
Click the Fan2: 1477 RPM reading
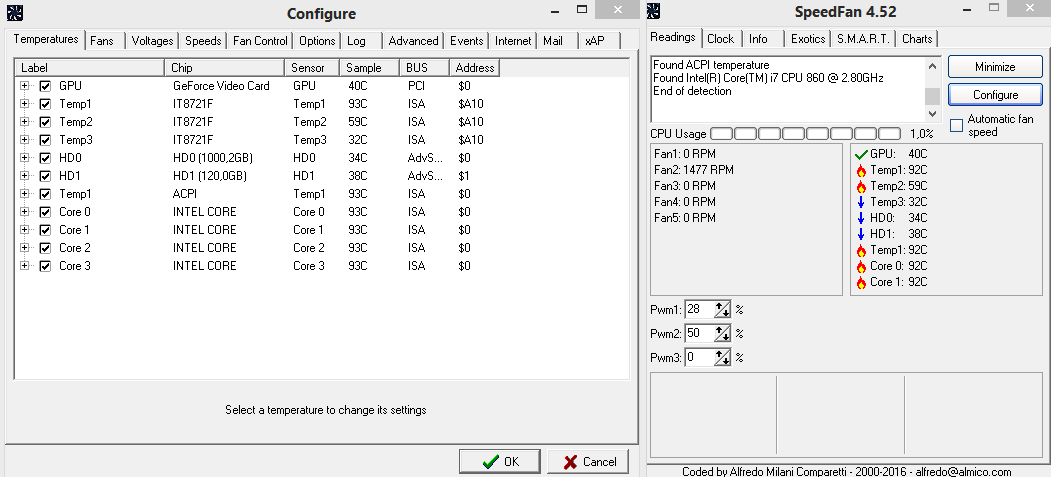(694, 170)
